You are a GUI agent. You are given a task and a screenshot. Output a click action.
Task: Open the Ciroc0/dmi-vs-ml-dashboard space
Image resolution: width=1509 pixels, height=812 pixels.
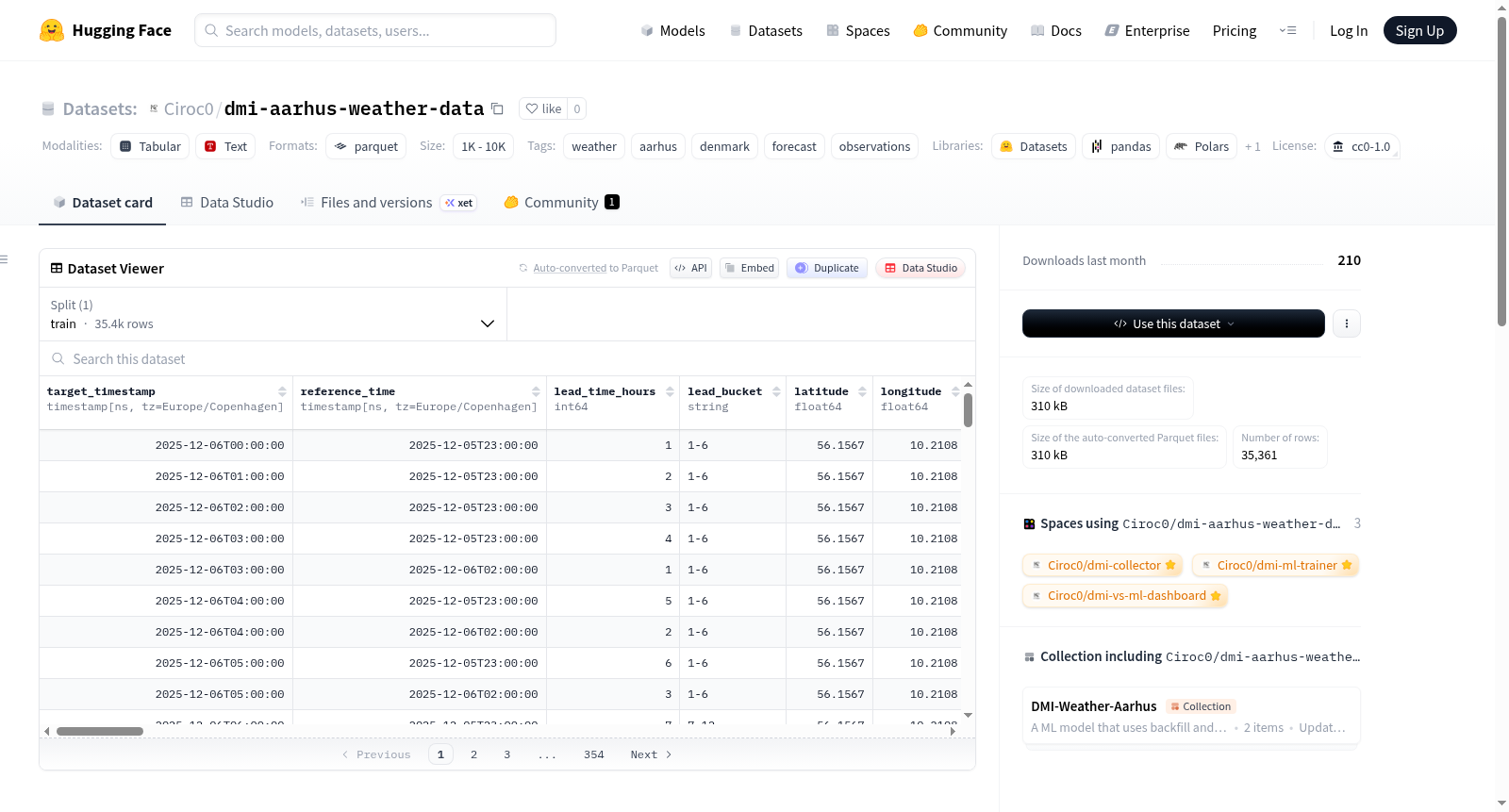[x=1125, y=595]
